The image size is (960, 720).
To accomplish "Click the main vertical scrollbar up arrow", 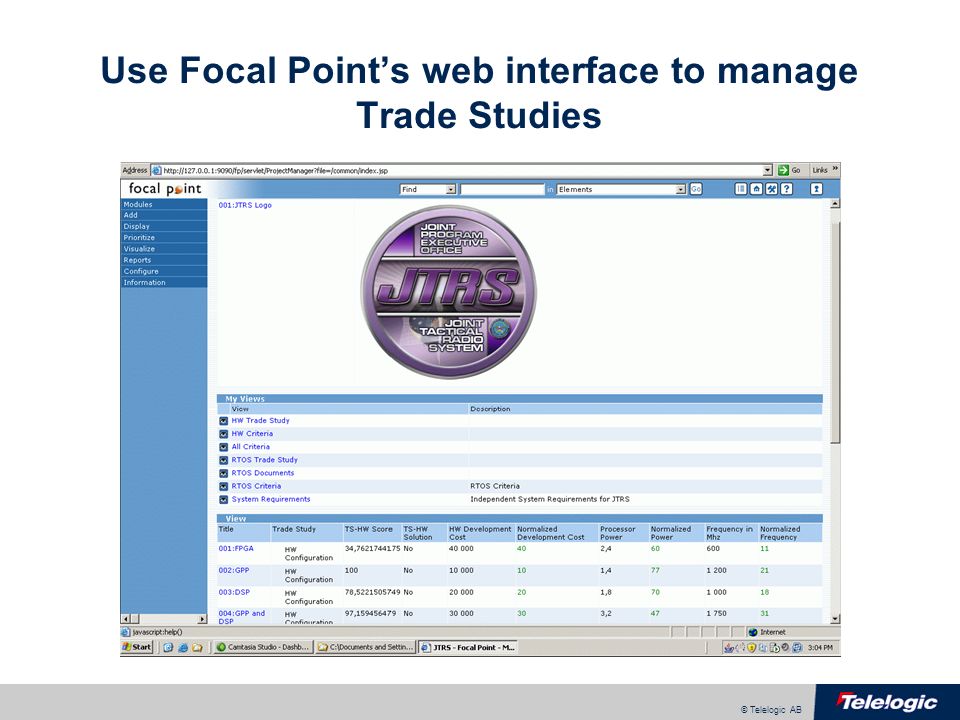I will click(835, 204).
